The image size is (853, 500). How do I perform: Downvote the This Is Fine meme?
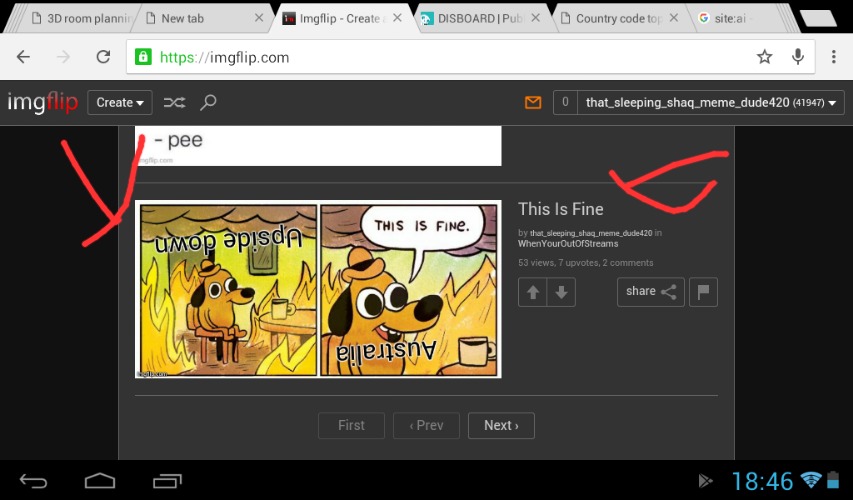click(x=561, y=292)
